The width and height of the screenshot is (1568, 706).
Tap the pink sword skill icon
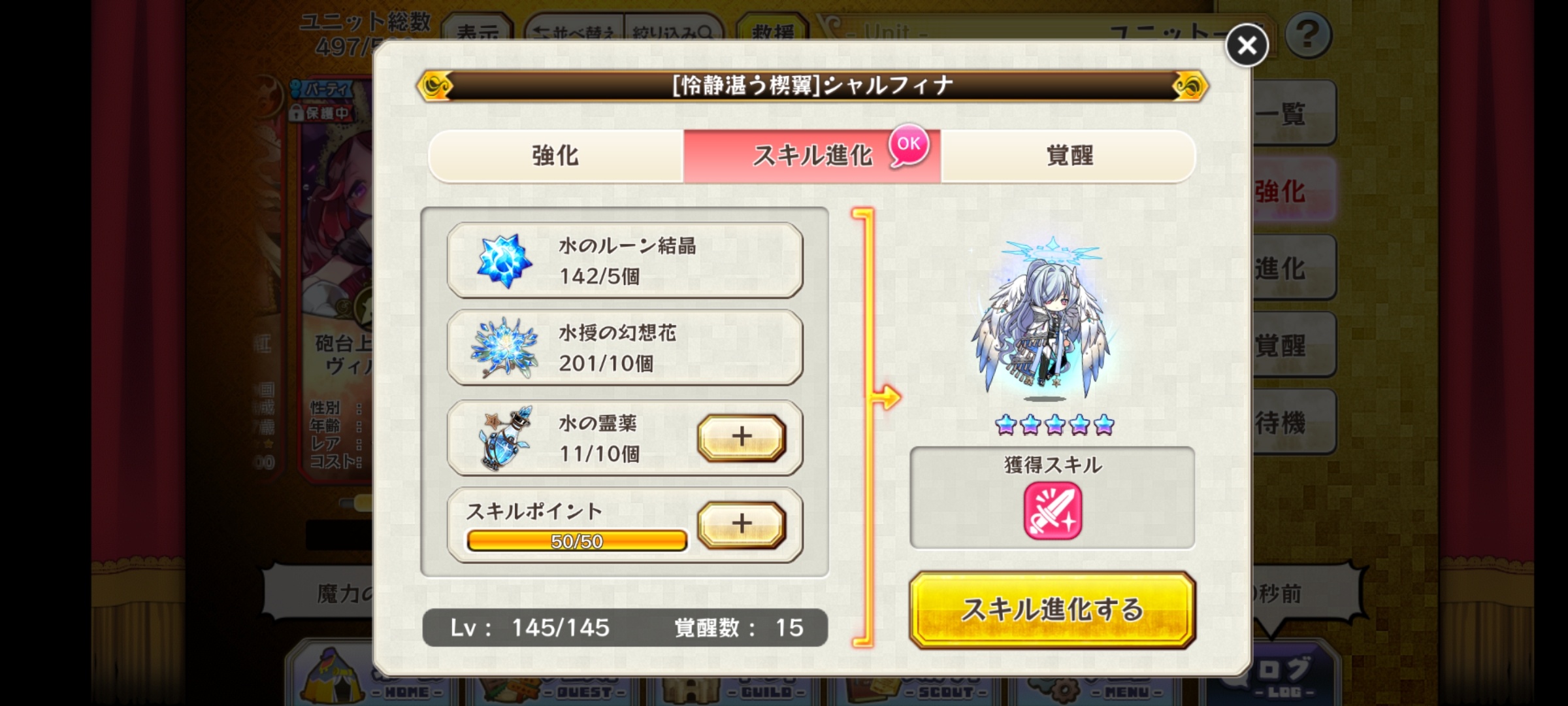pyautogui.click(x=1053, y=511)
